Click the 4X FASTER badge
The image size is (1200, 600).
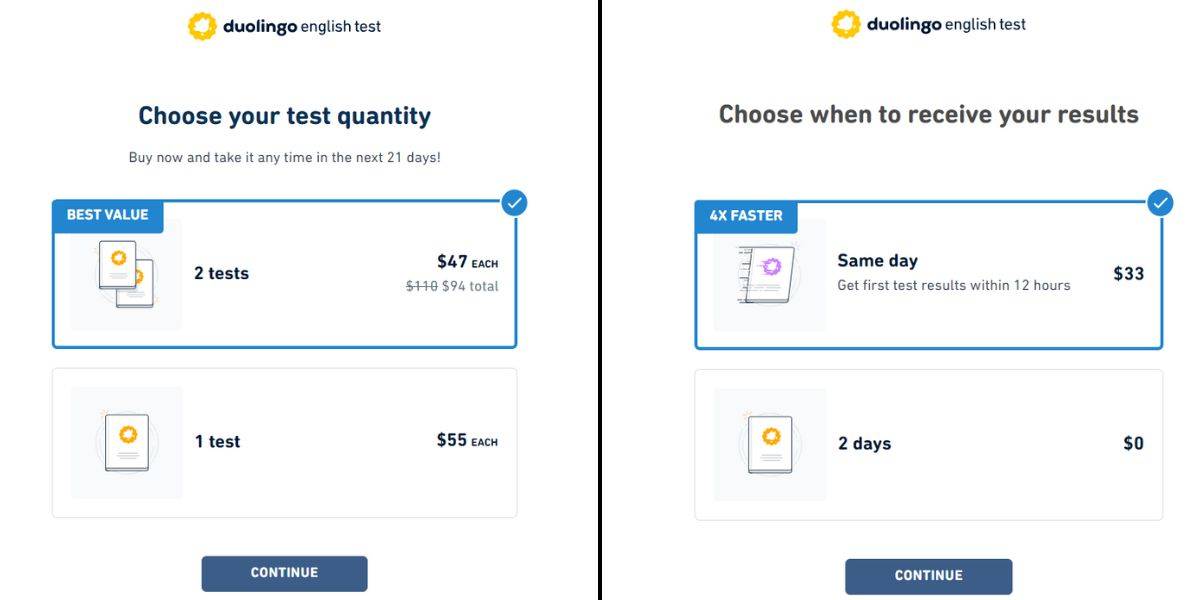(x=746, y=215)
